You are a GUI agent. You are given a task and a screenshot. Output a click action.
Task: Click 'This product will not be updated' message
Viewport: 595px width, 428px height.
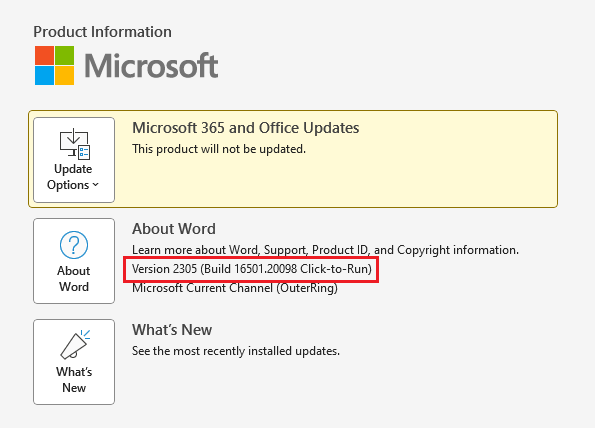pos(219,149)
